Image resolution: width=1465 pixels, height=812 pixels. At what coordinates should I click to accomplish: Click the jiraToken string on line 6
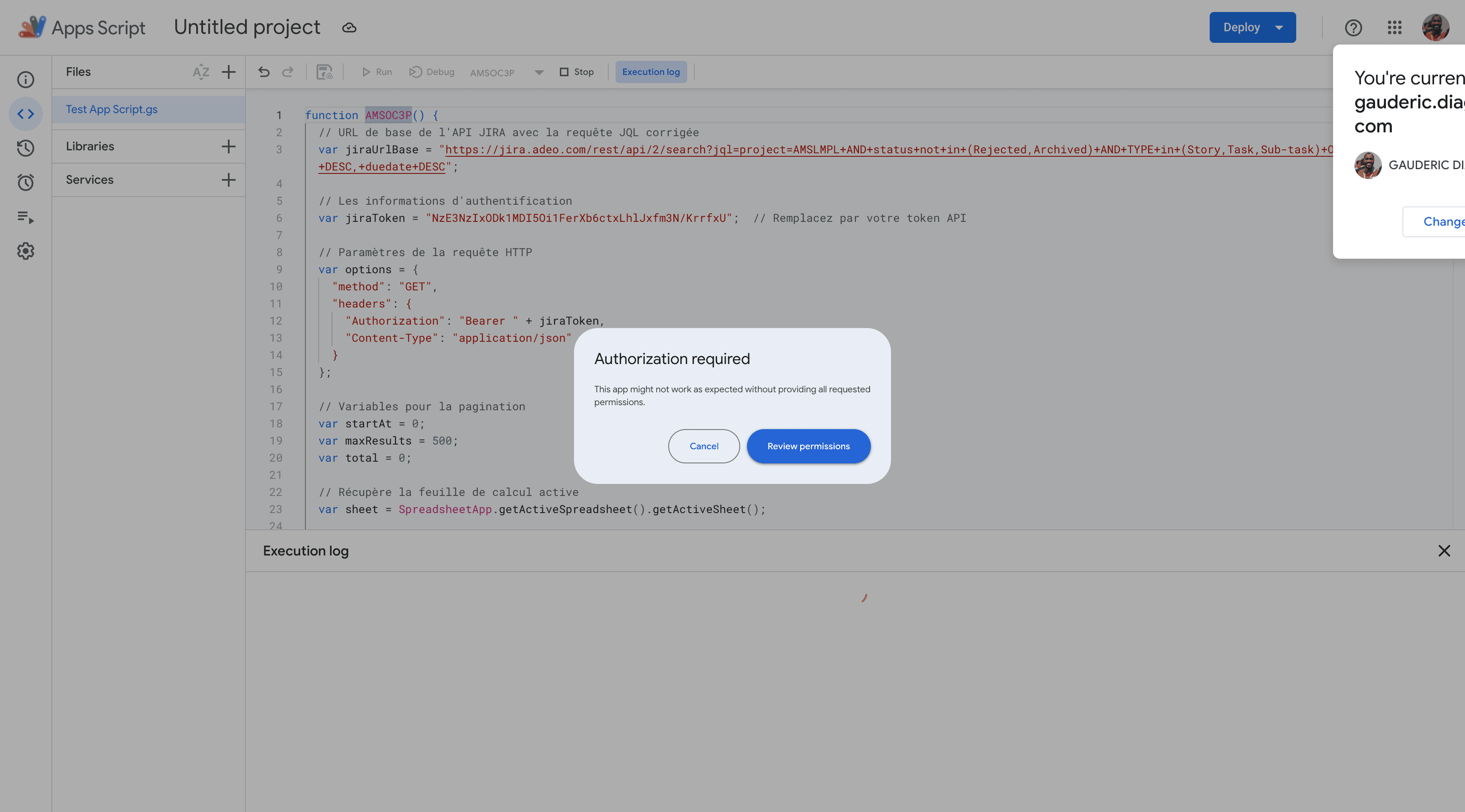(579, 218)
